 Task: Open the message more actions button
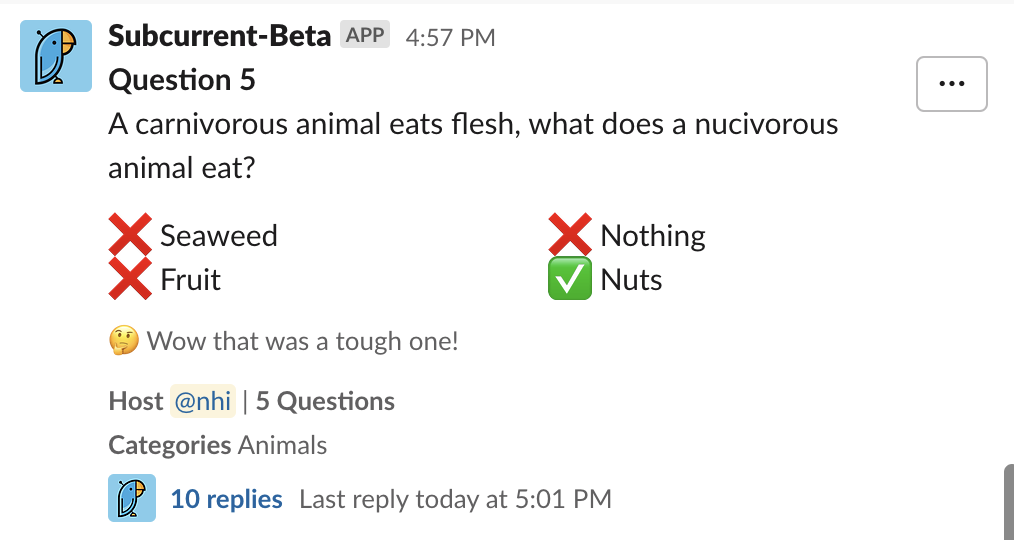point(951,83)
